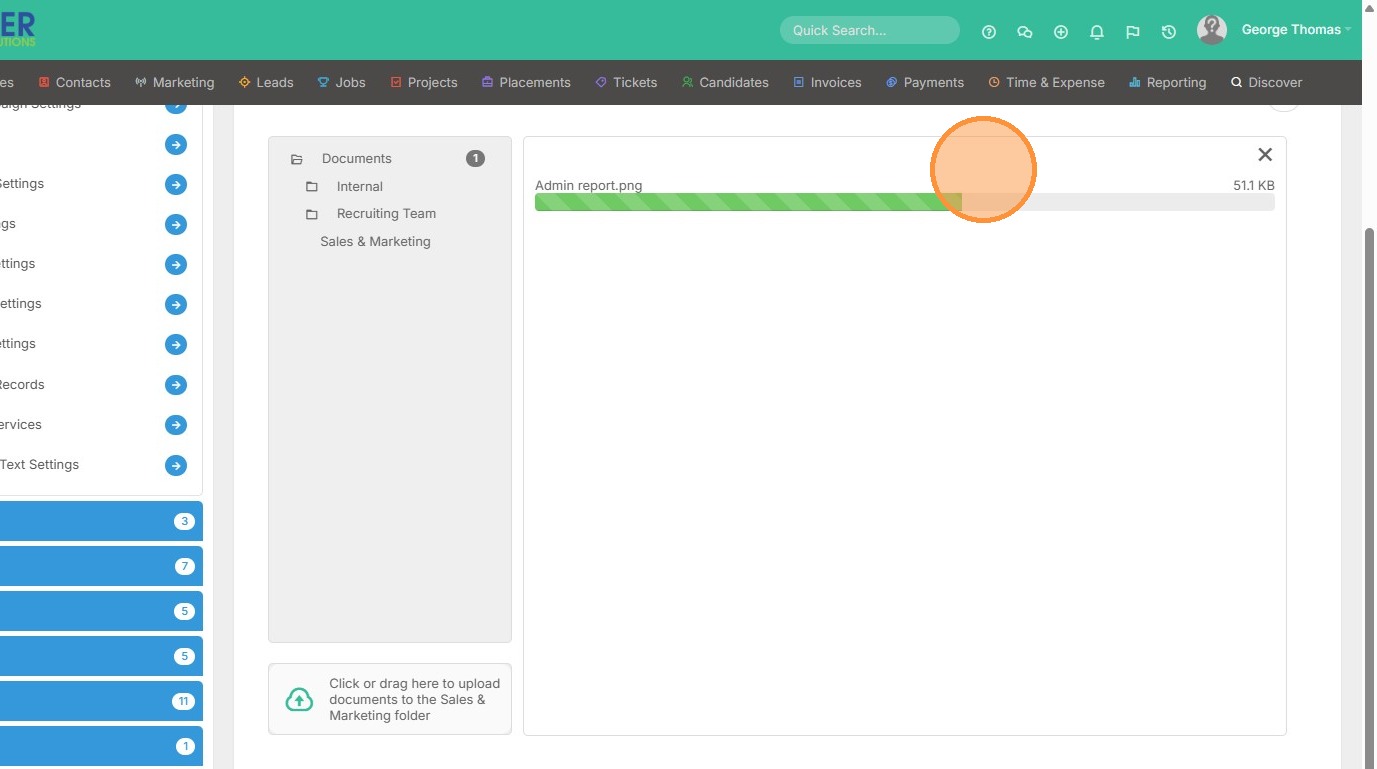Open the Invoices section
The width and height of the screenshot is (1377, 769).
tap(827, 82)
